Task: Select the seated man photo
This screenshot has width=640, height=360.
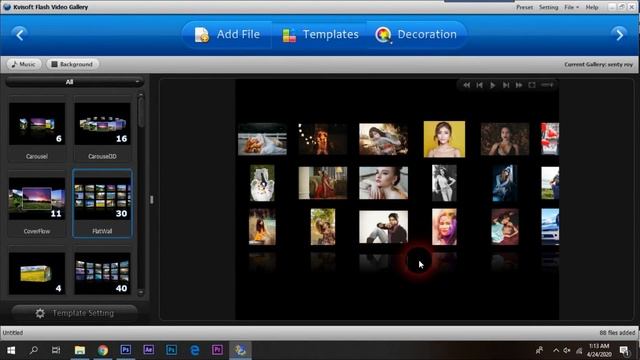Action: tap(383, 227)
